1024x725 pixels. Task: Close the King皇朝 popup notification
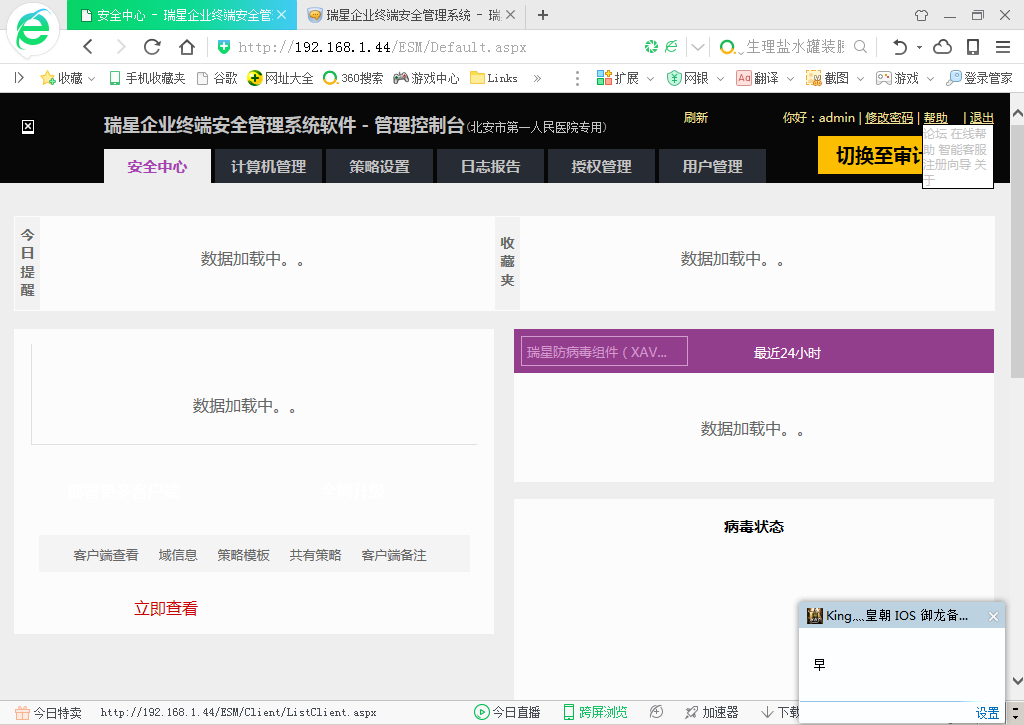tap(993, 616)
